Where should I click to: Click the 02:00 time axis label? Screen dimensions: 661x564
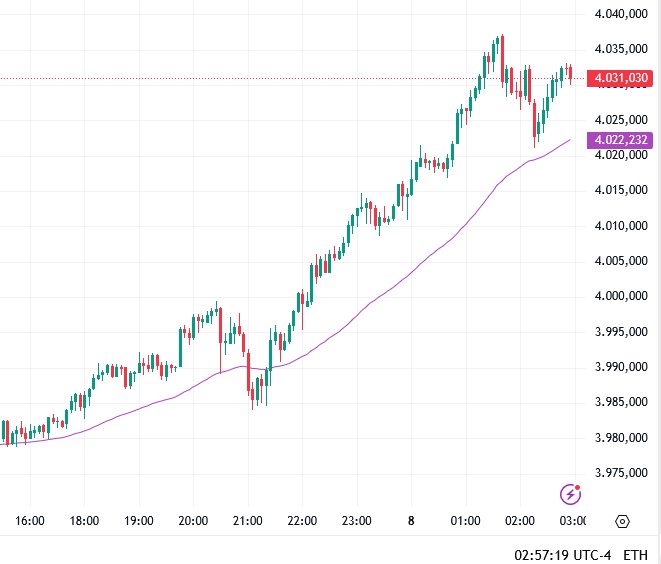[x=519, y=521]
